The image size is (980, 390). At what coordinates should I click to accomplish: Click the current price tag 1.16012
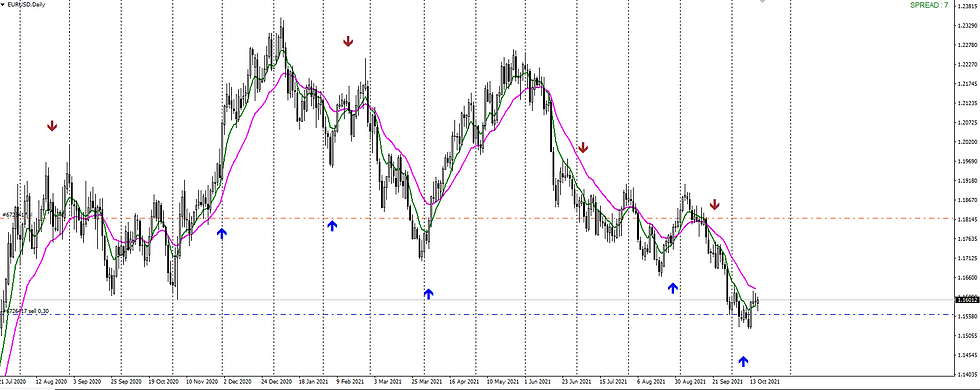967,301
